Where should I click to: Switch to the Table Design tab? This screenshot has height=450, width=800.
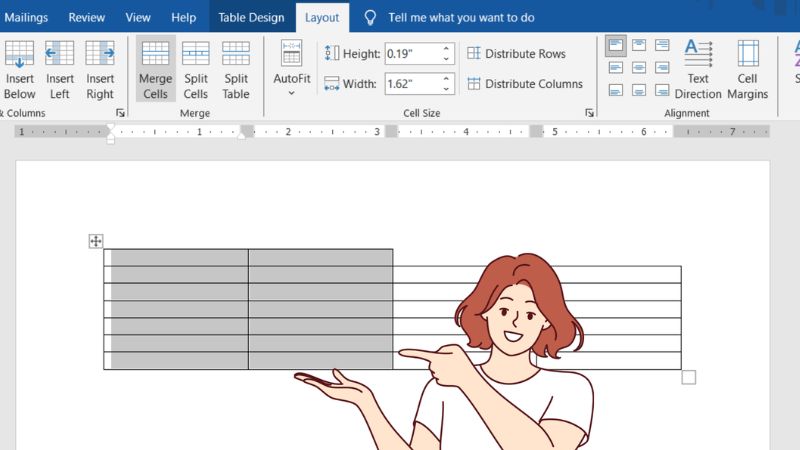point(251,17)
